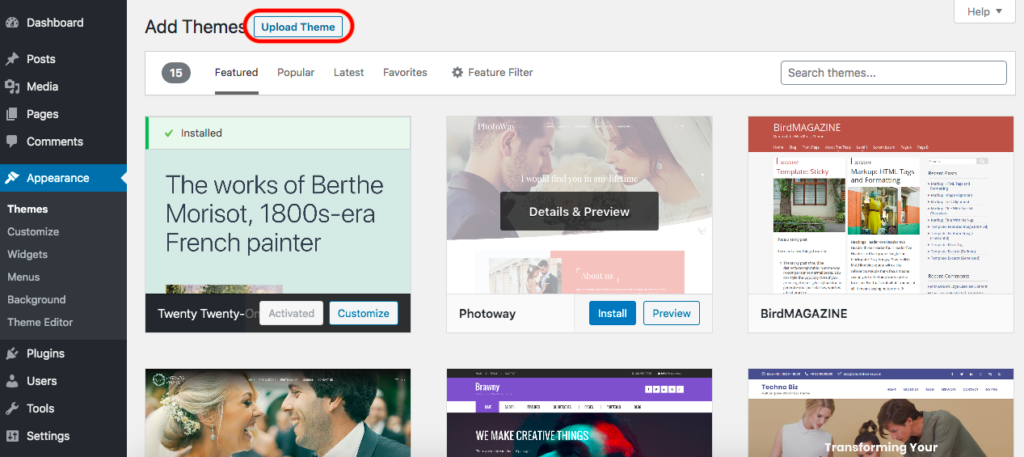Install the Photoway theme
This screenshot has height=457, width=1024.
pyautogui.click(x=613, y=313)
